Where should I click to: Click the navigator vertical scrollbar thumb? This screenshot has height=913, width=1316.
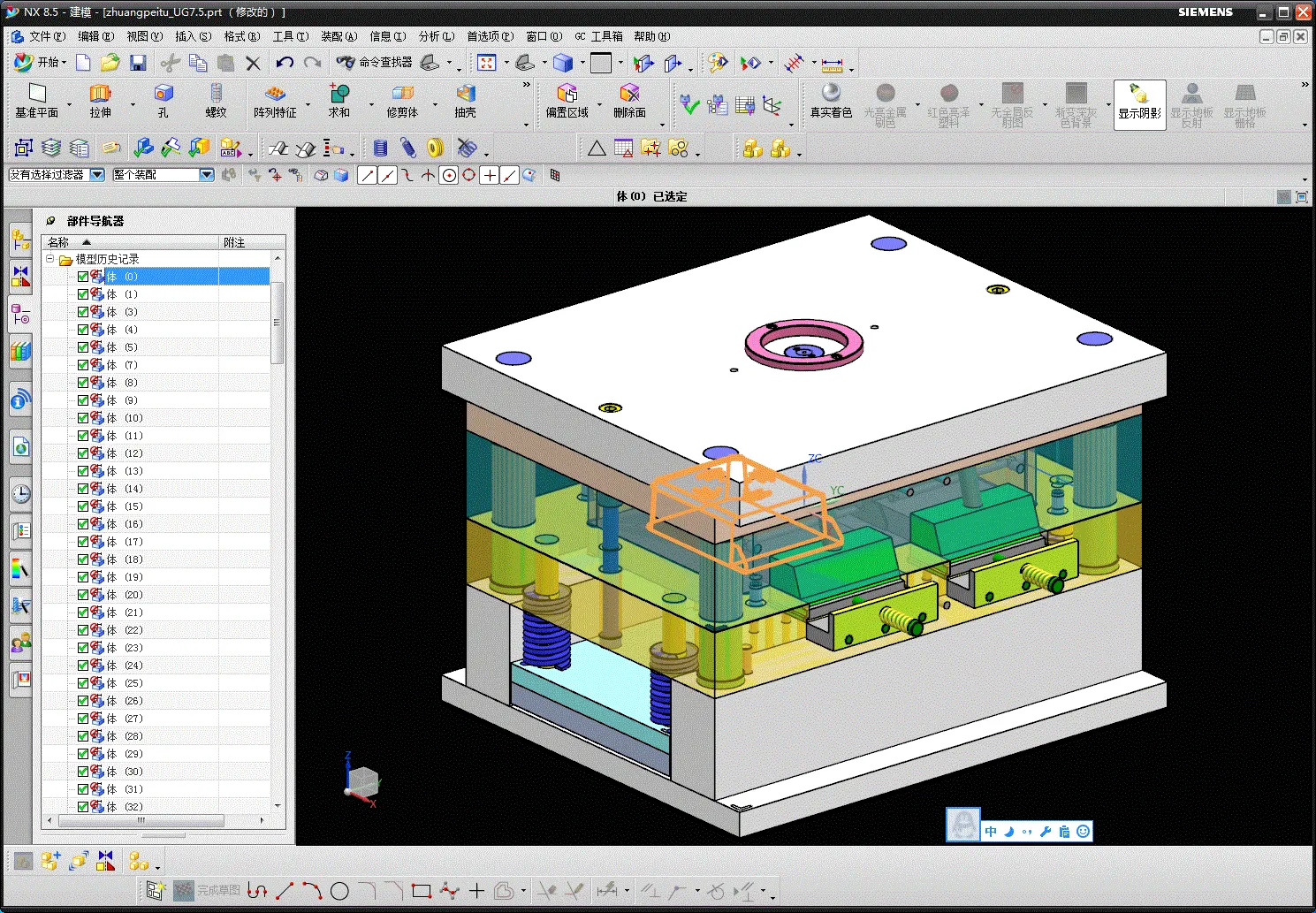pyautogui.click(x=277, y=323)
